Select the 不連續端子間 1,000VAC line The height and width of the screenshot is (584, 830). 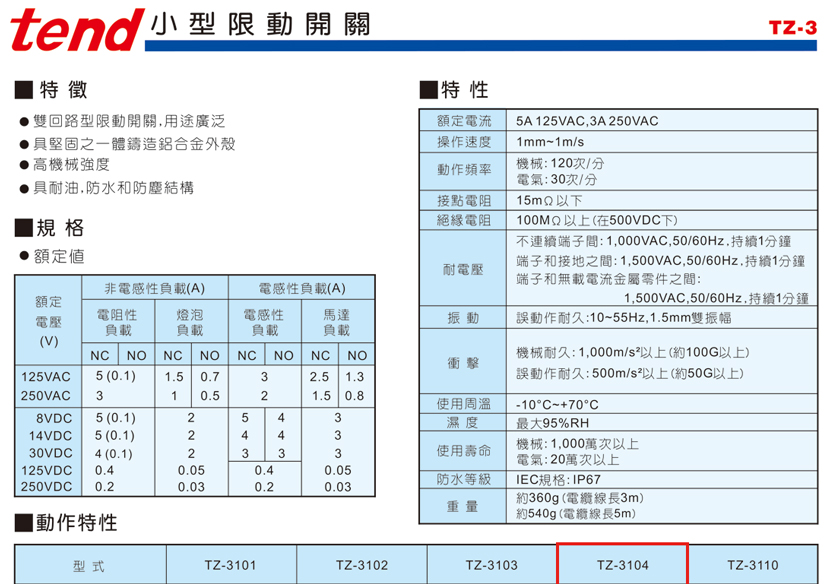click(x=654, y=241)
